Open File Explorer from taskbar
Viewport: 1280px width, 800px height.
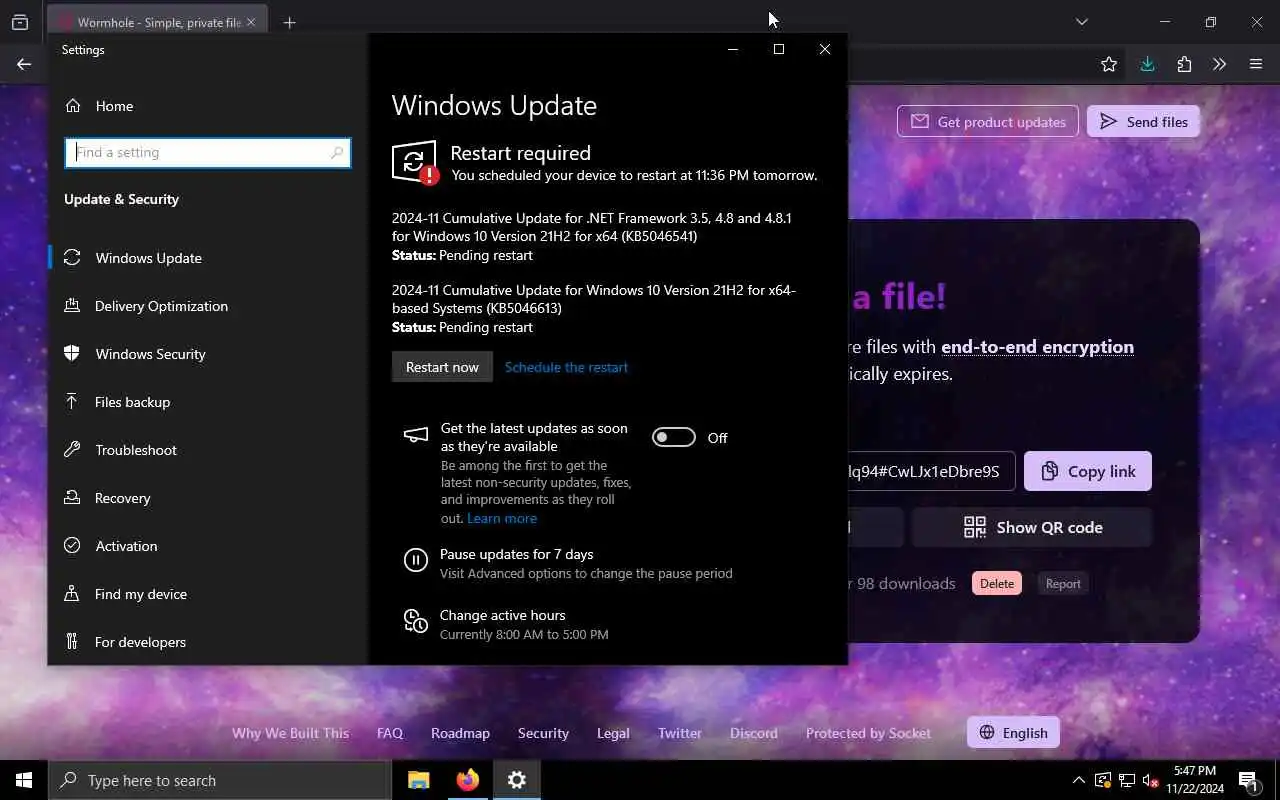tap(419, 780)
